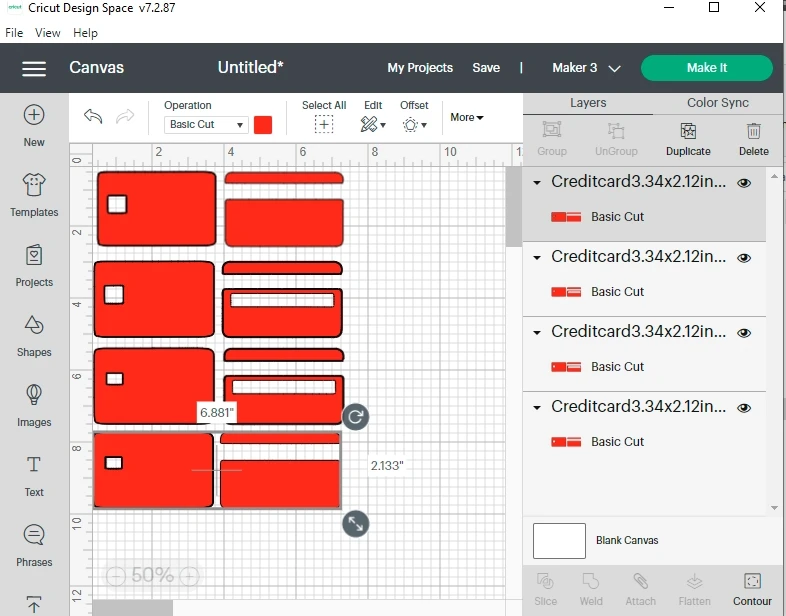The image size is (786, 616).
Task: Open the Operation Basic Cut dropdown
Action: tap(206, 125)
